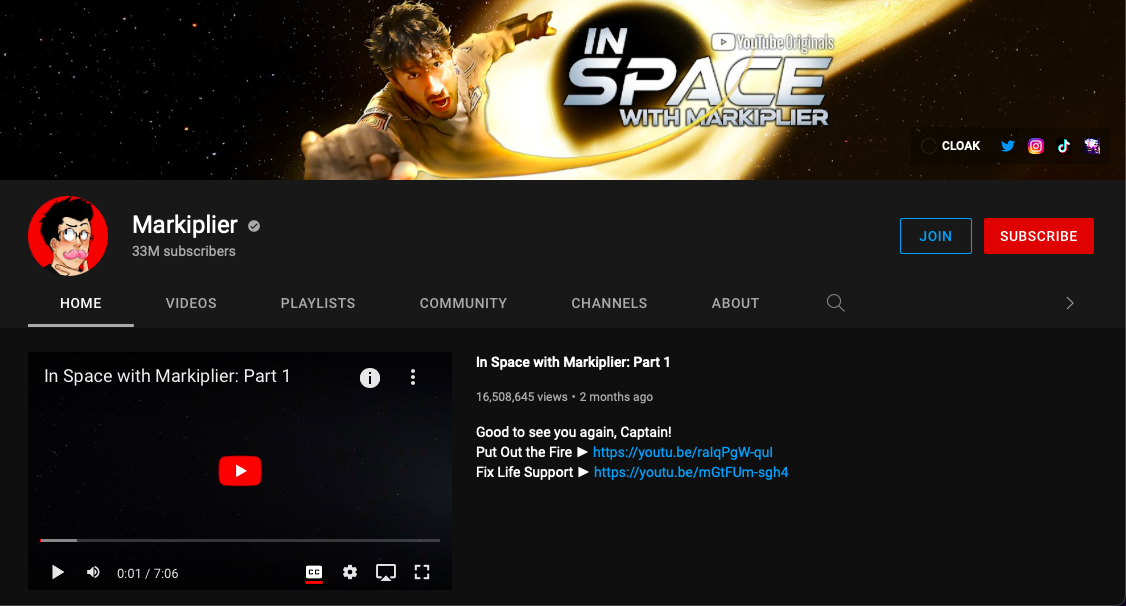The width and height of the screenshot is (1126, 606).
Task: Click the 'Good to see you again, Captain!' text
Action: coord(574,432)
